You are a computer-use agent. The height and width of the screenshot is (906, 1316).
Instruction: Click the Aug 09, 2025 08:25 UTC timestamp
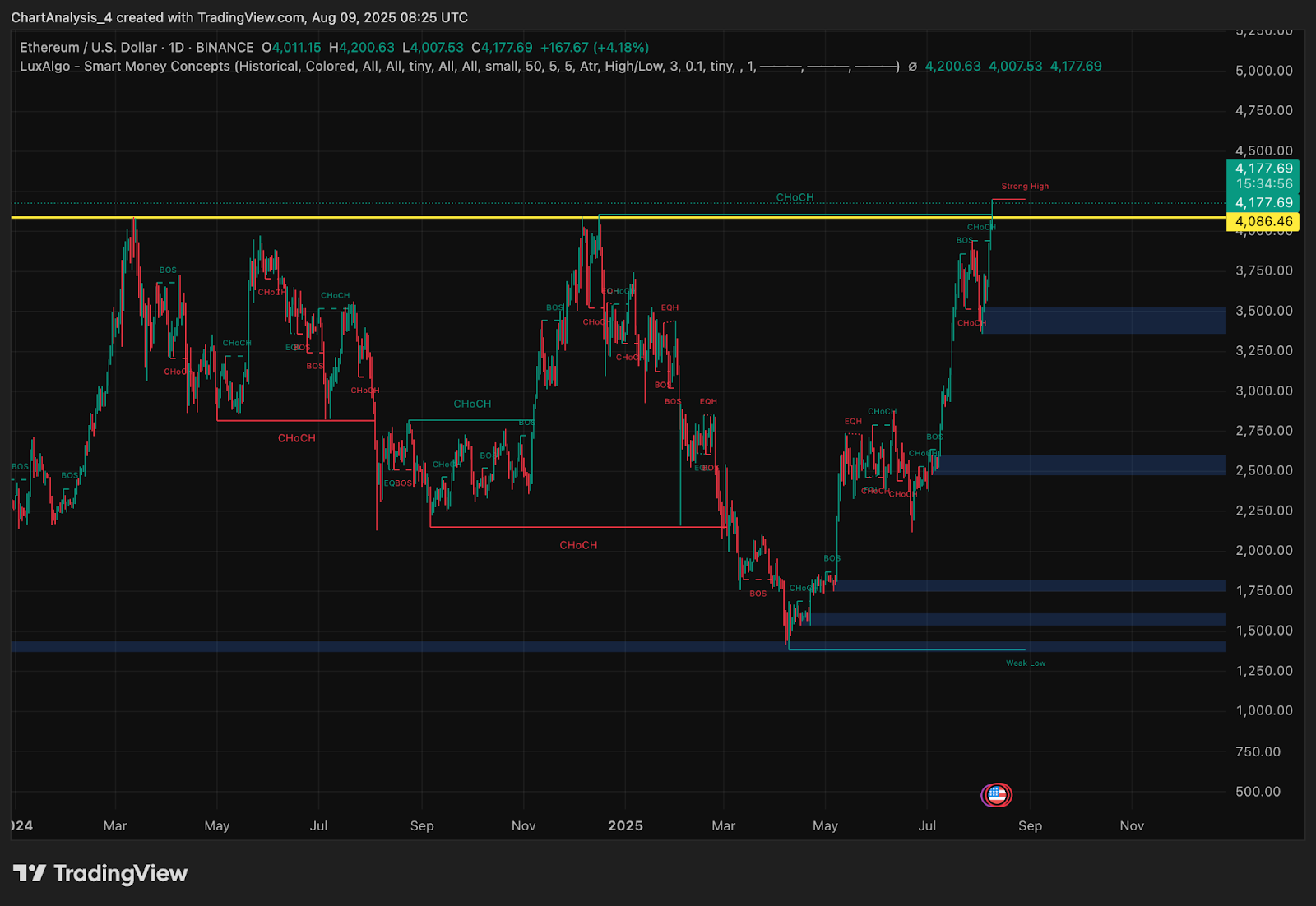coord(390,17)
